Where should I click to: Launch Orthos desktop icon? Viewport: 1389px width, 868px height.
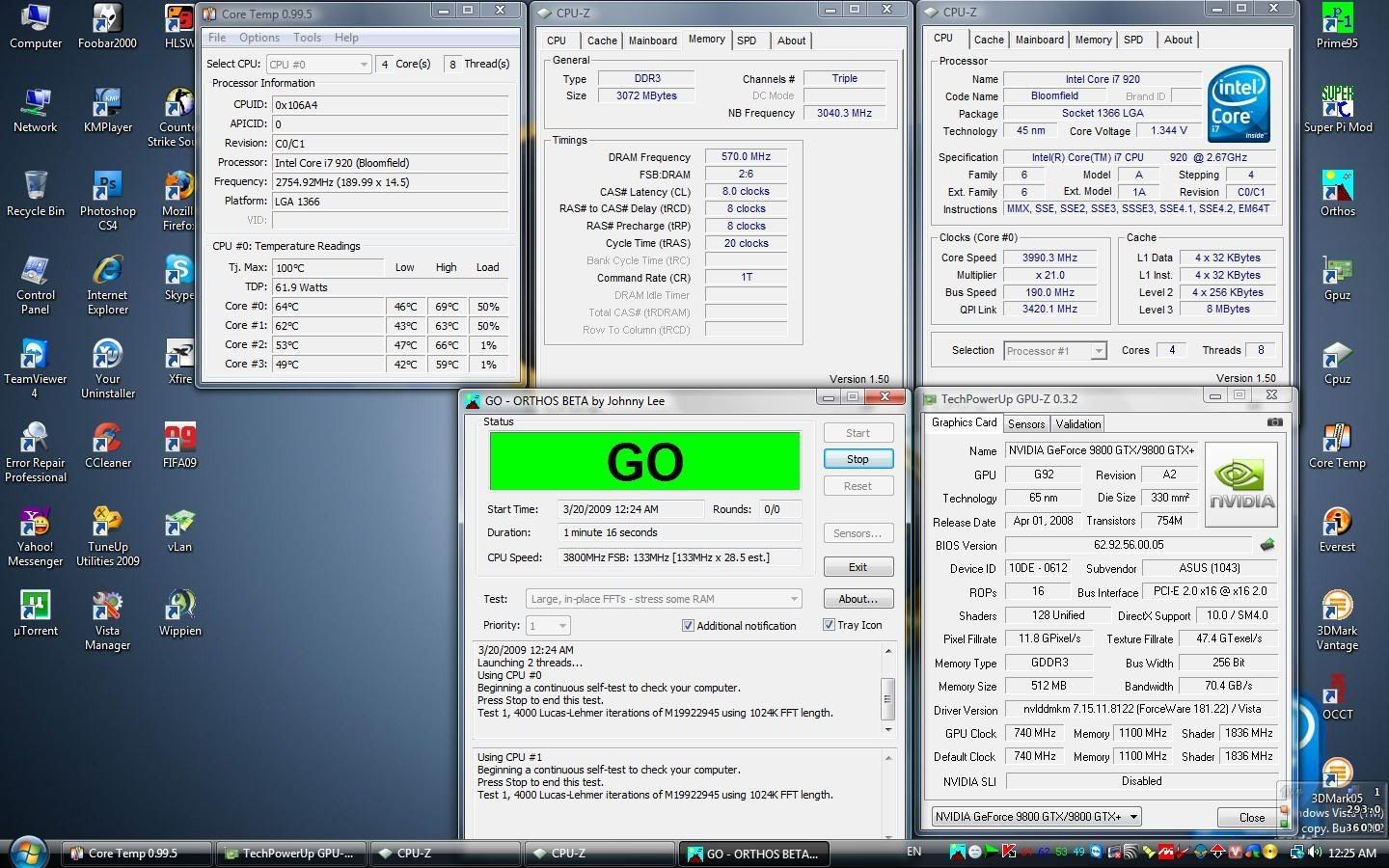1337,194
